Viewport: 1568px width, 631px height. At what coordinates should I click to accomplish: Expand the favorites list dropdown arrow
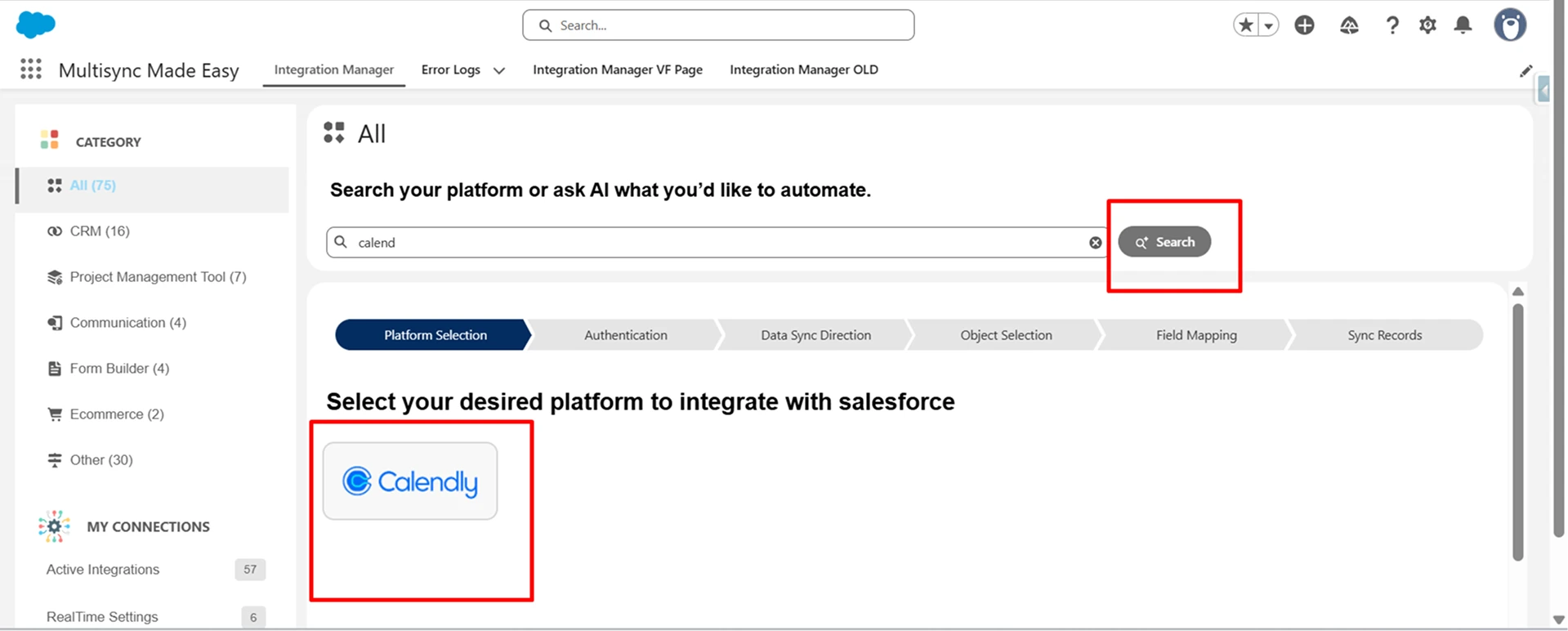[1269, 25]
